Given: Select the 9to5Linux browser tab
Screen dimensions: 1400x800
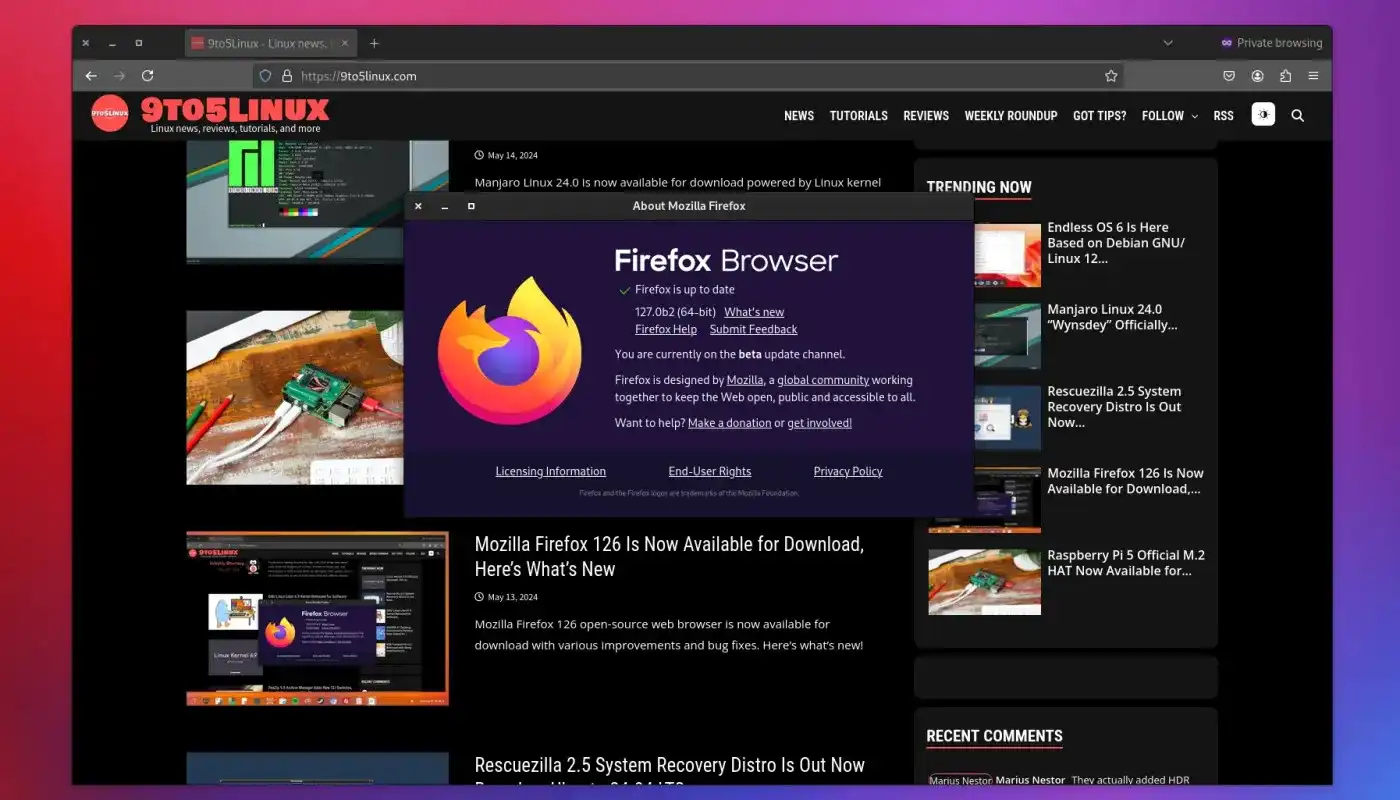Looking at the screenshot, I should [x=270, y=43].
